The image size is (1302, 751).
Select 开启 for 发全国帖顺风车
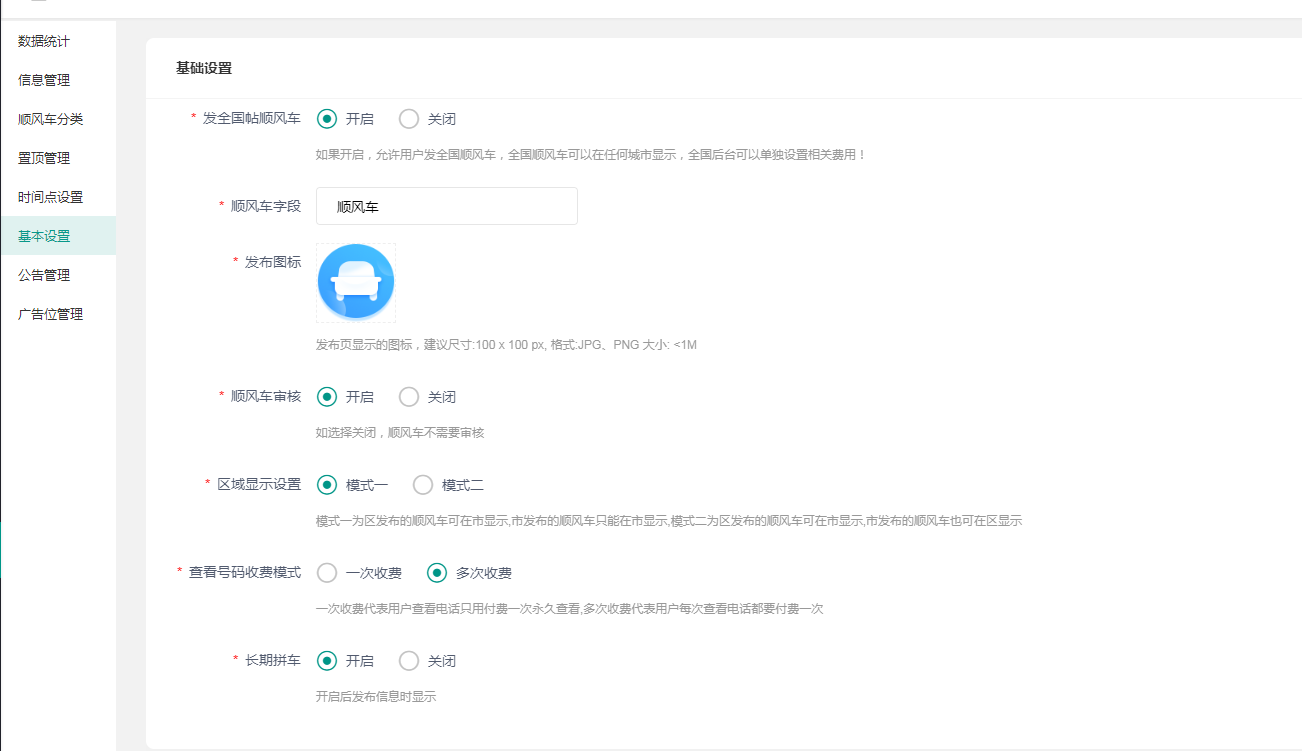click(327, 119)
